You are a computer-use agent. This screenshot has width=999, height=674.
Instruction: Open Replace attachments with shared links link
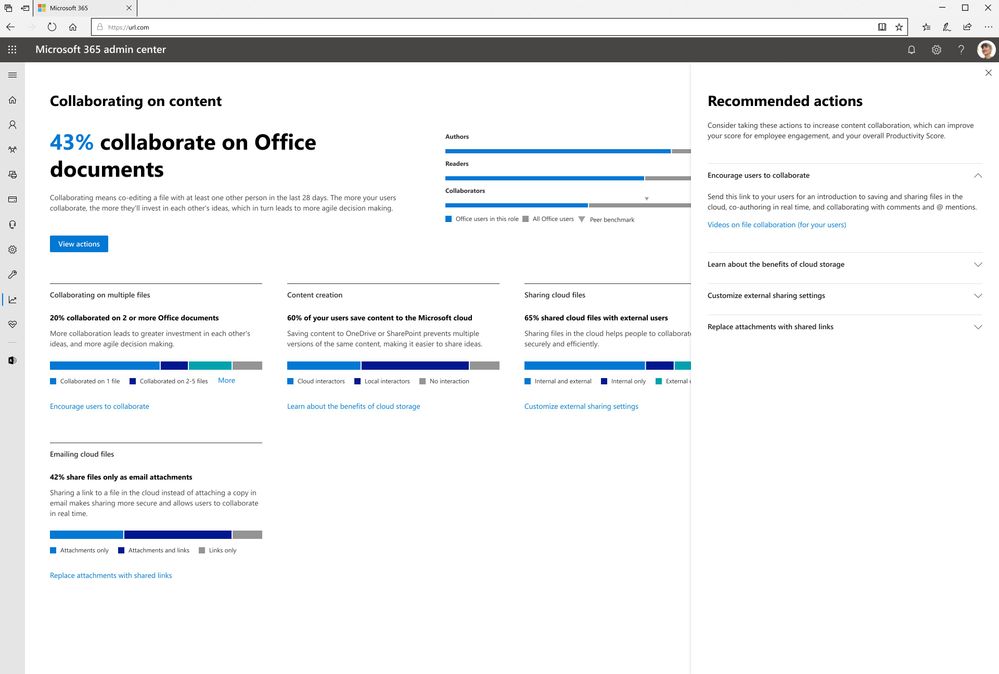tap(111, 575)
